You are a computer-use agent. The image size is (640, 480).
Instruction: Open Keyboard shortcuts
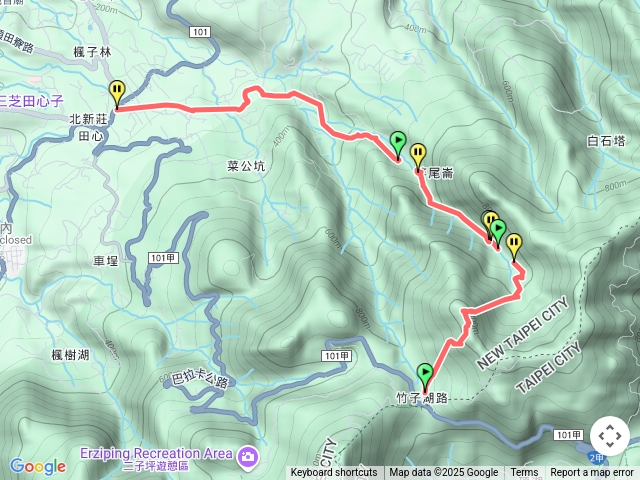point(334,473)
